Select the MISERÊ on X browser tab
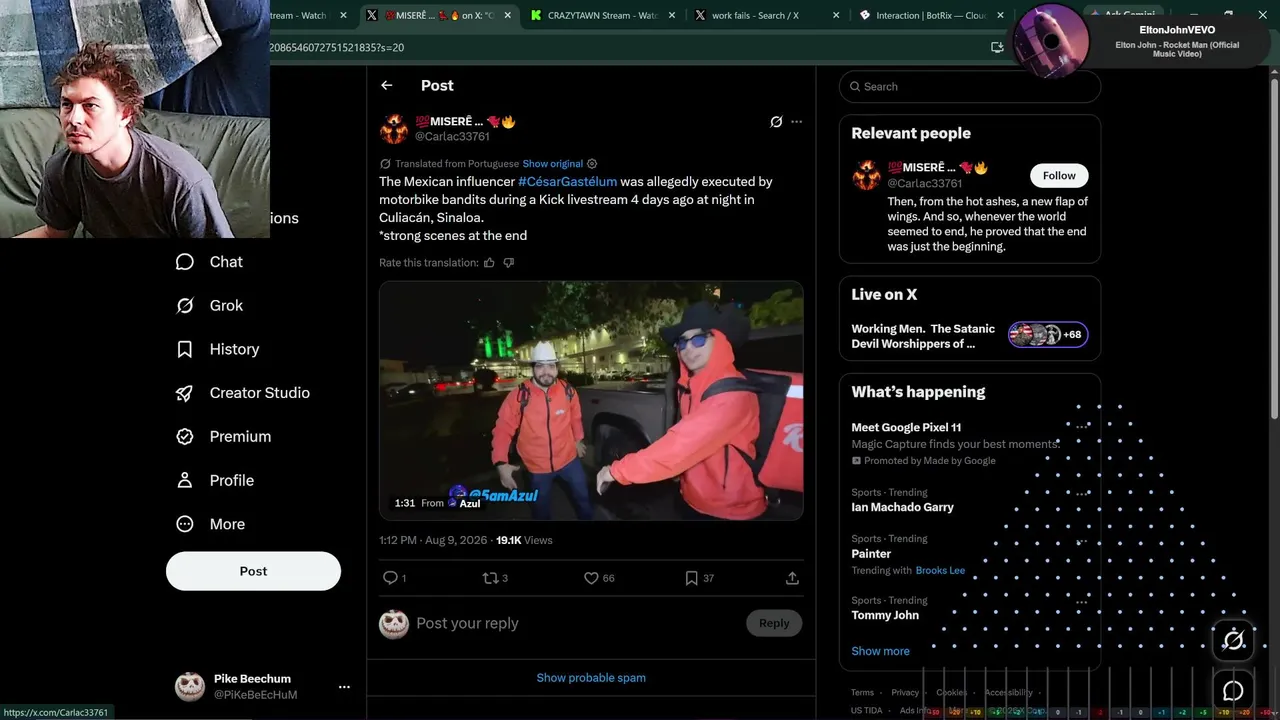 coord(440,15)
